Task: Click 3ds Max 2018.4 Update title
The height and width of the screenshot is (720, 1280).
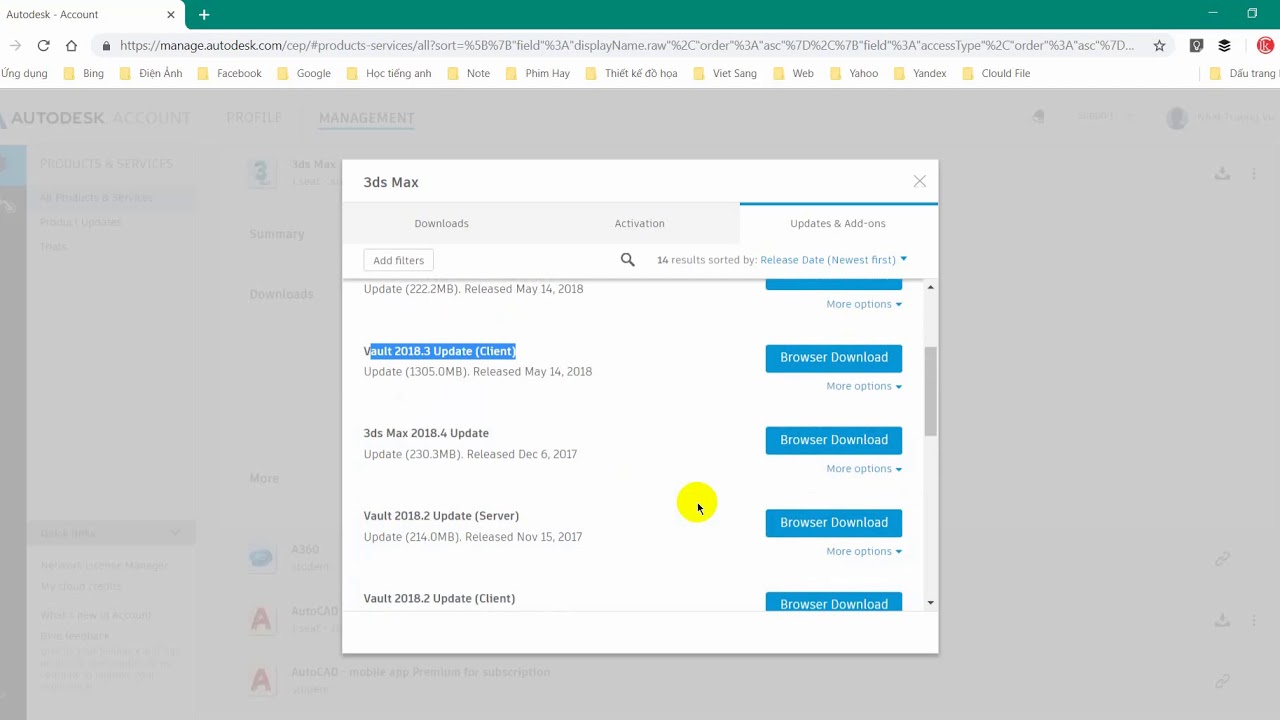Action: pos(426,433)
